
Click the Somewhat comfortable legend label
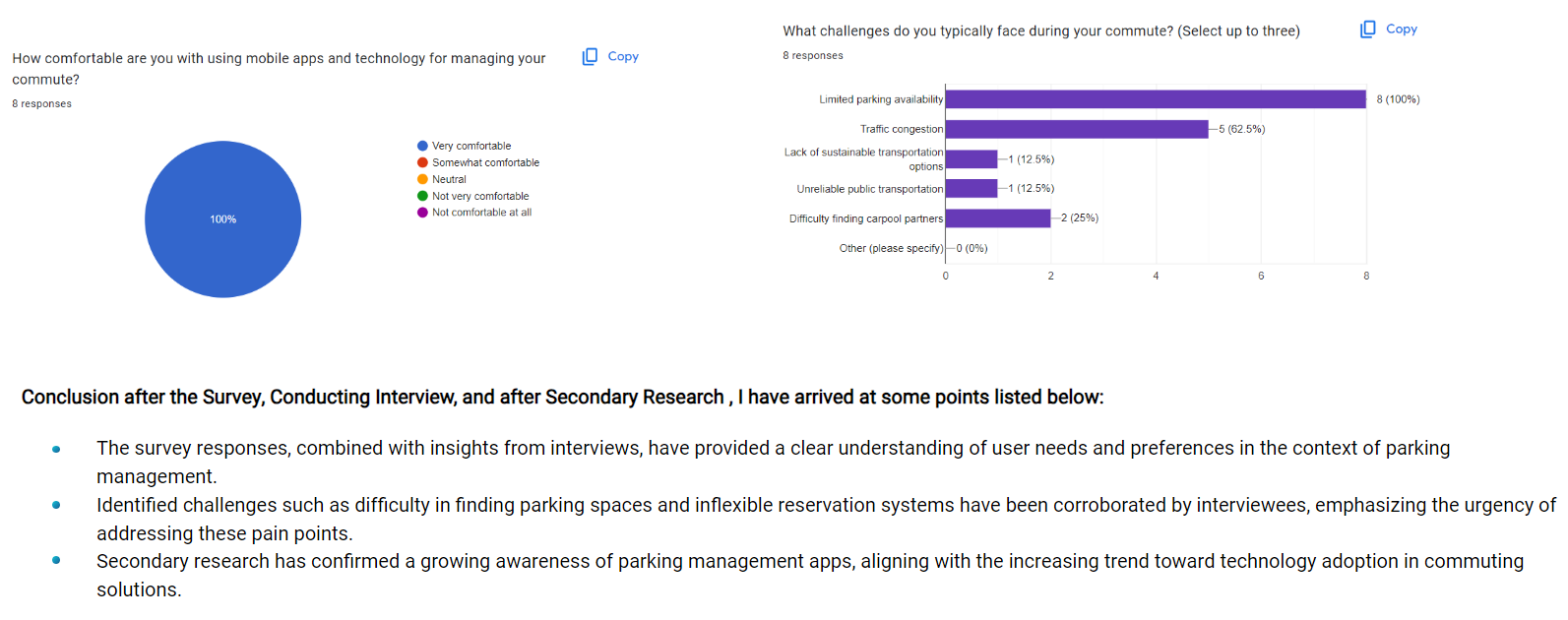(x=485, y=162)
